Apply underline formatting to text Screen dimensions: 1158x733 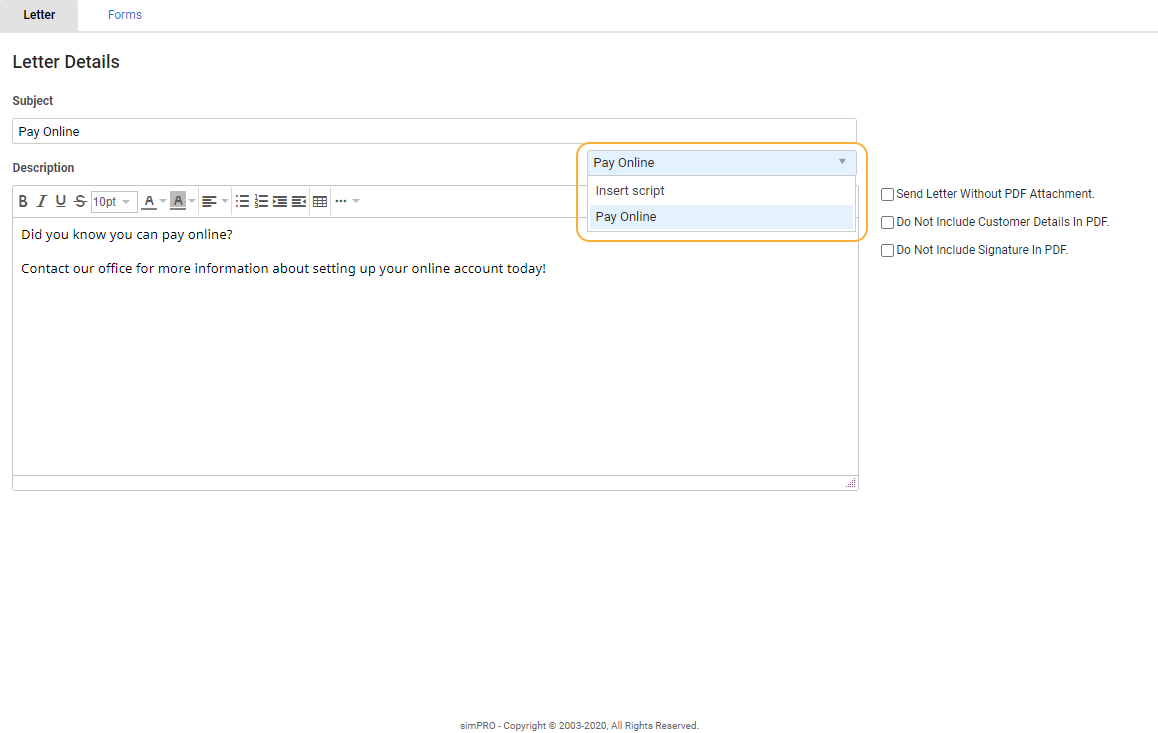[x=61, y=201]
